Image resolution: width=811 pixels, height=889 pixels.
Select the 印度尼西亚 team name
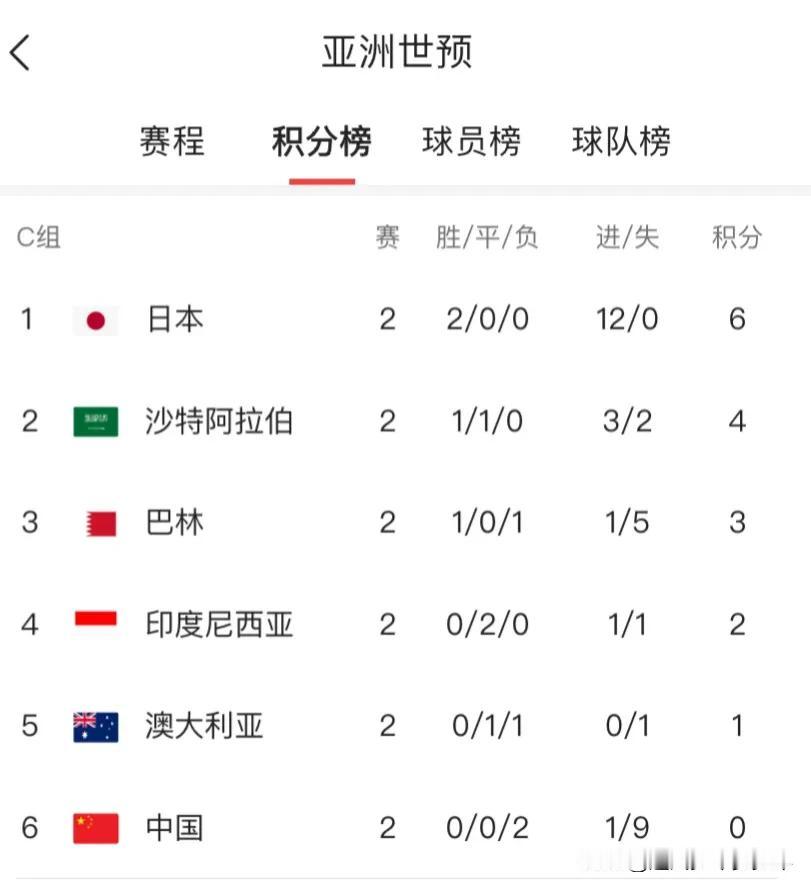219,624
